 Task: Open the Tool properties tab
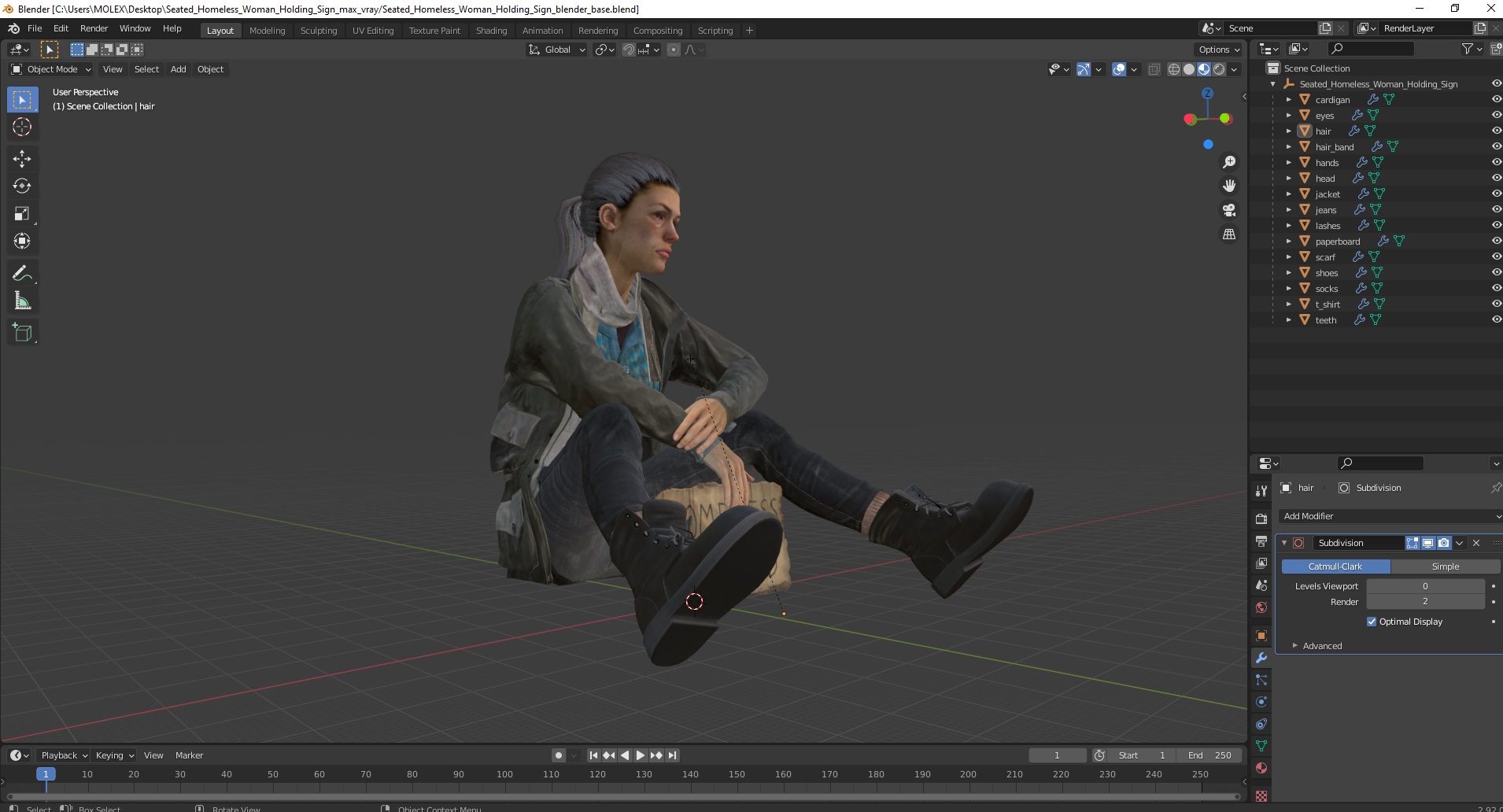point(1261,490)
